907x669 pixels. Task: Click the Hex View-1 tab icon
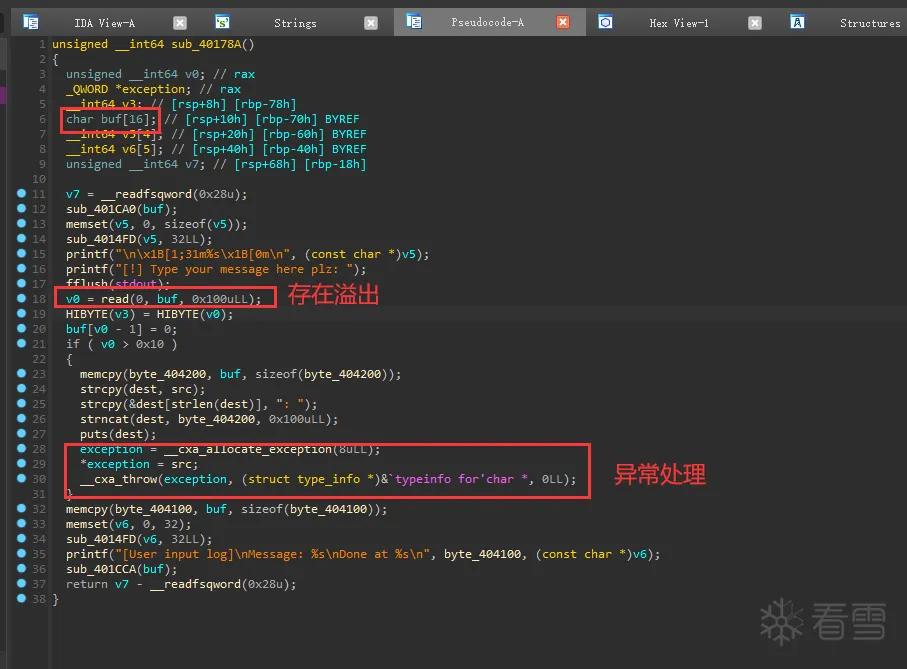(605, 23)
